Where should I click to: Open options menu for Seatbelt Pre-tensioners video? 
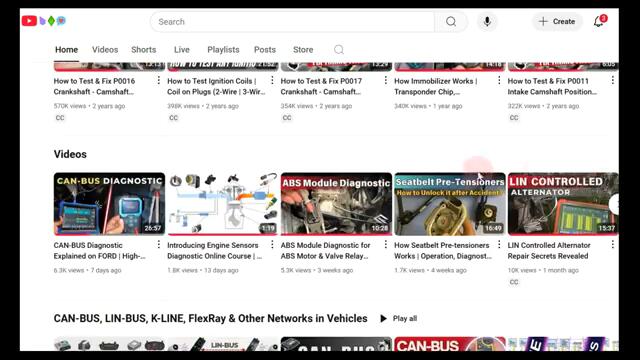[499, 245]
